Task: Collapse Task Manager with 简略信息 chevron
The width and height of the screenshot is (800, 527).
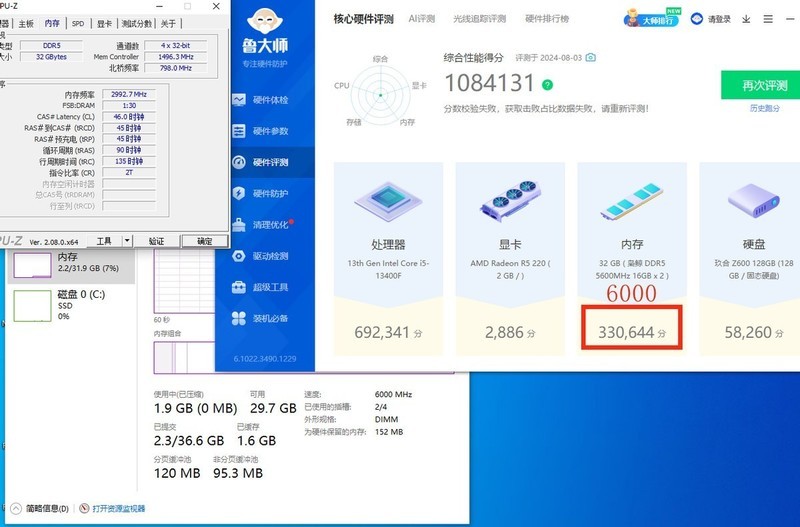Action: 16,508
